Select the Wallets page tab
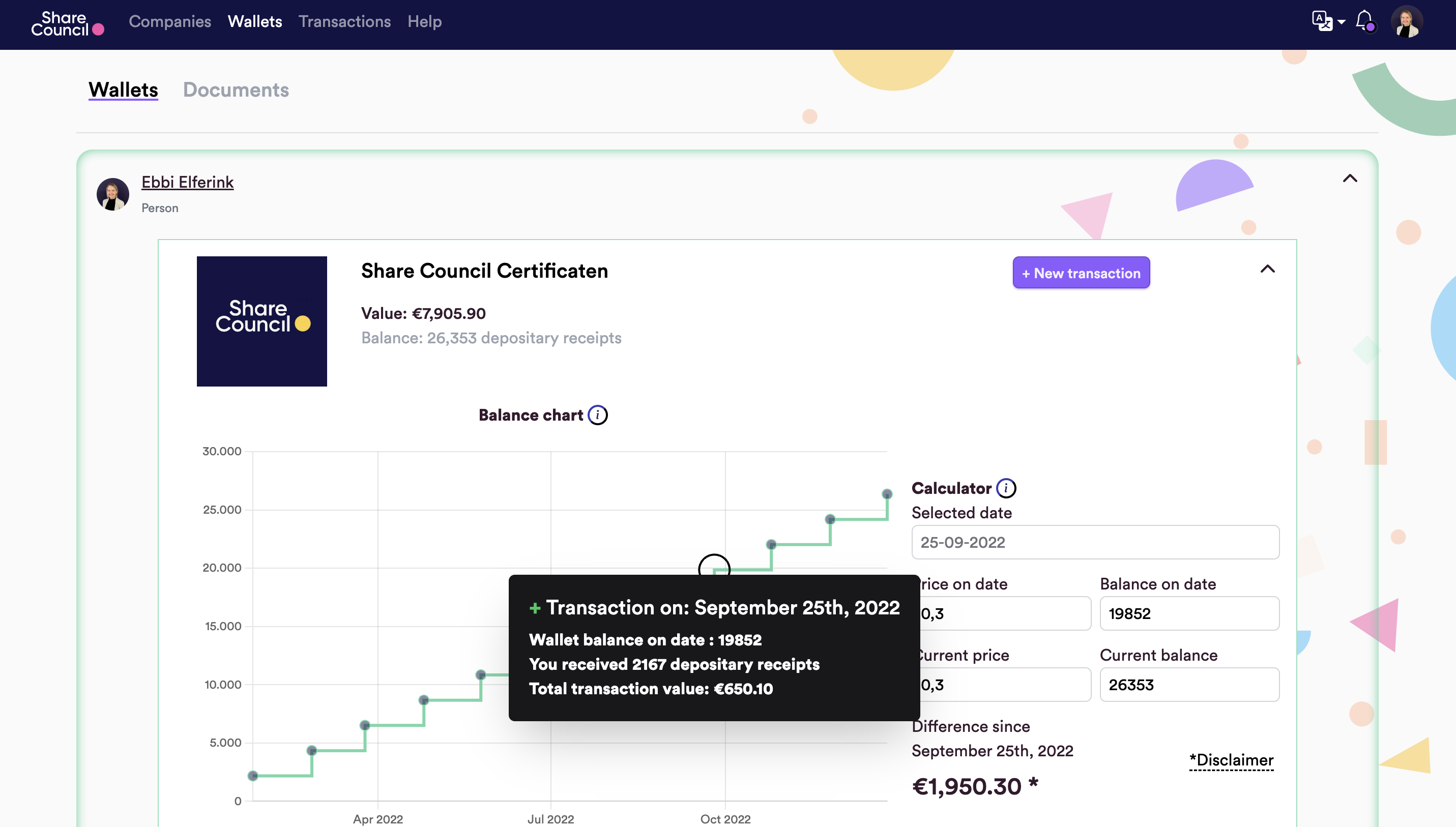This screenshot has width=1456, height=827. (123, 90)
